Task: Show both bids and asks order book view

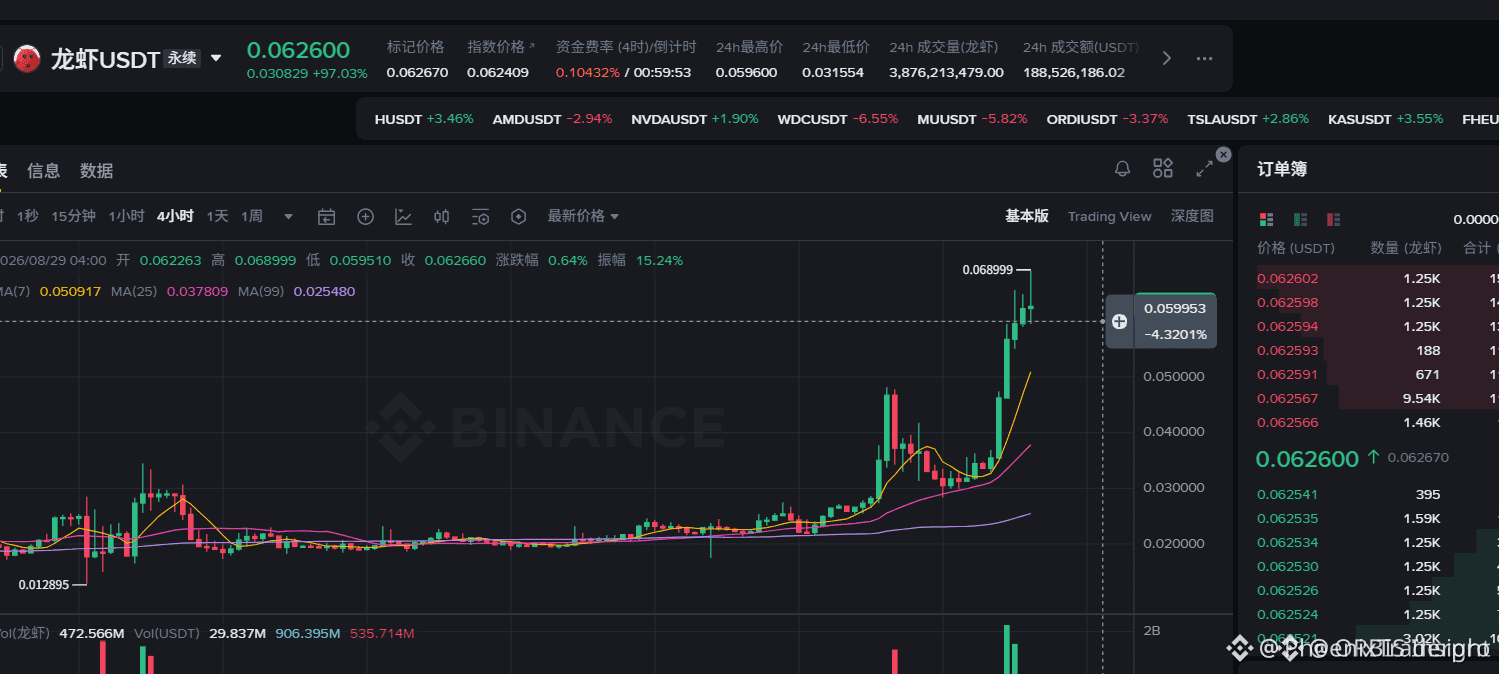Action: coord(1266,219)
